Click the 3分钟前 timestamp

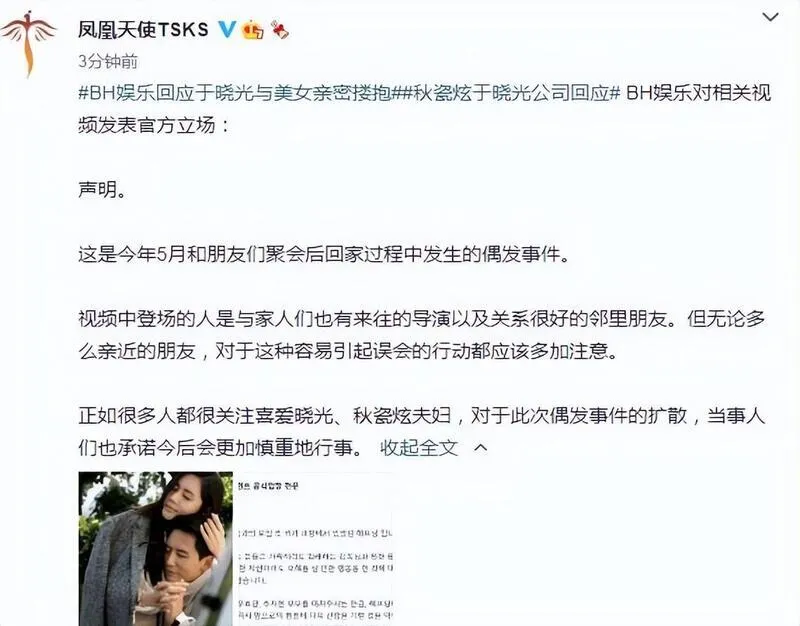pyautogui.click(x=108, y=62)
